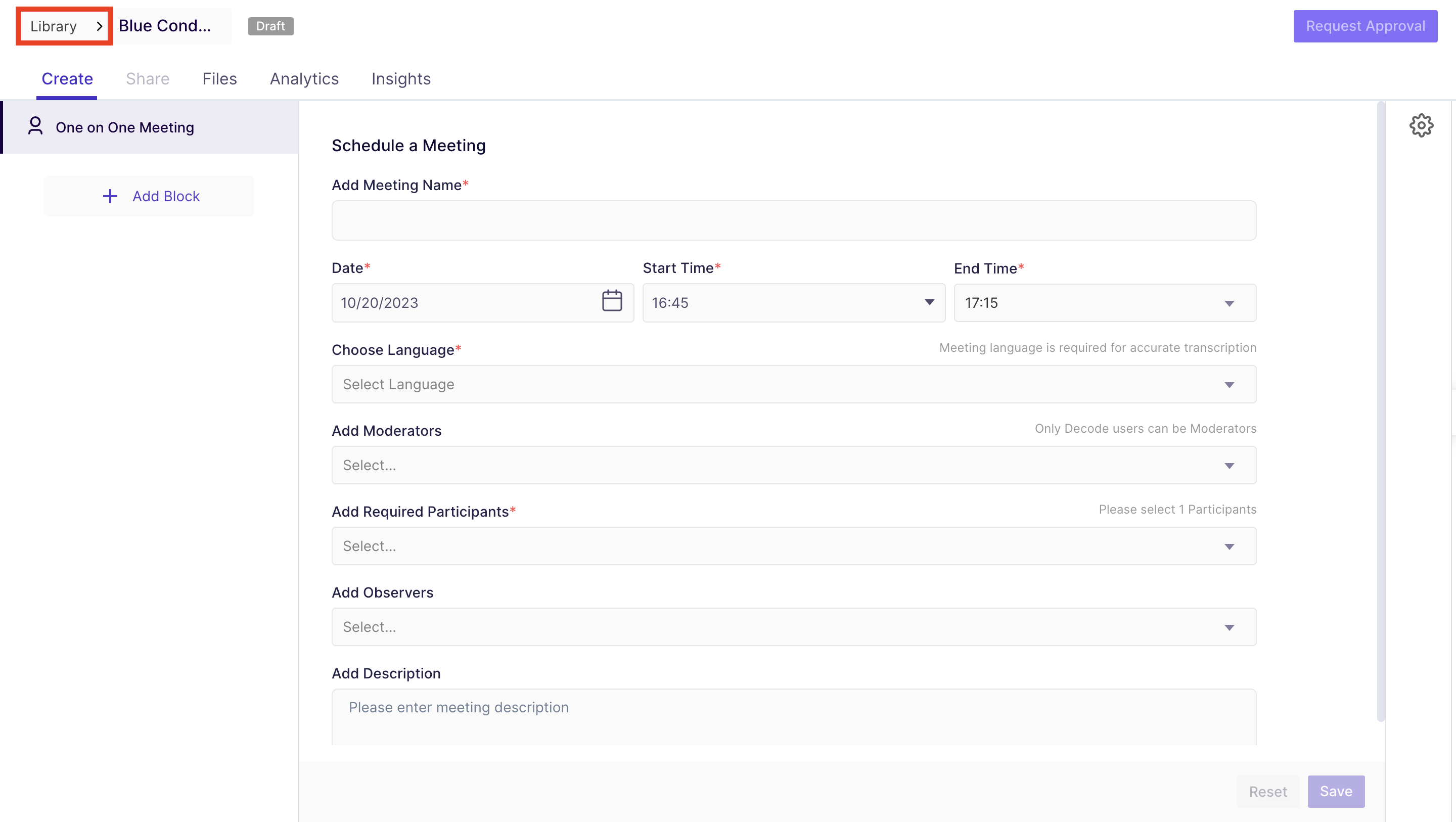Screen dimensions: 1456x822
Task: Click the 'Only Decode users can be Moderators' hint
Action: [x=1145, y=429]
